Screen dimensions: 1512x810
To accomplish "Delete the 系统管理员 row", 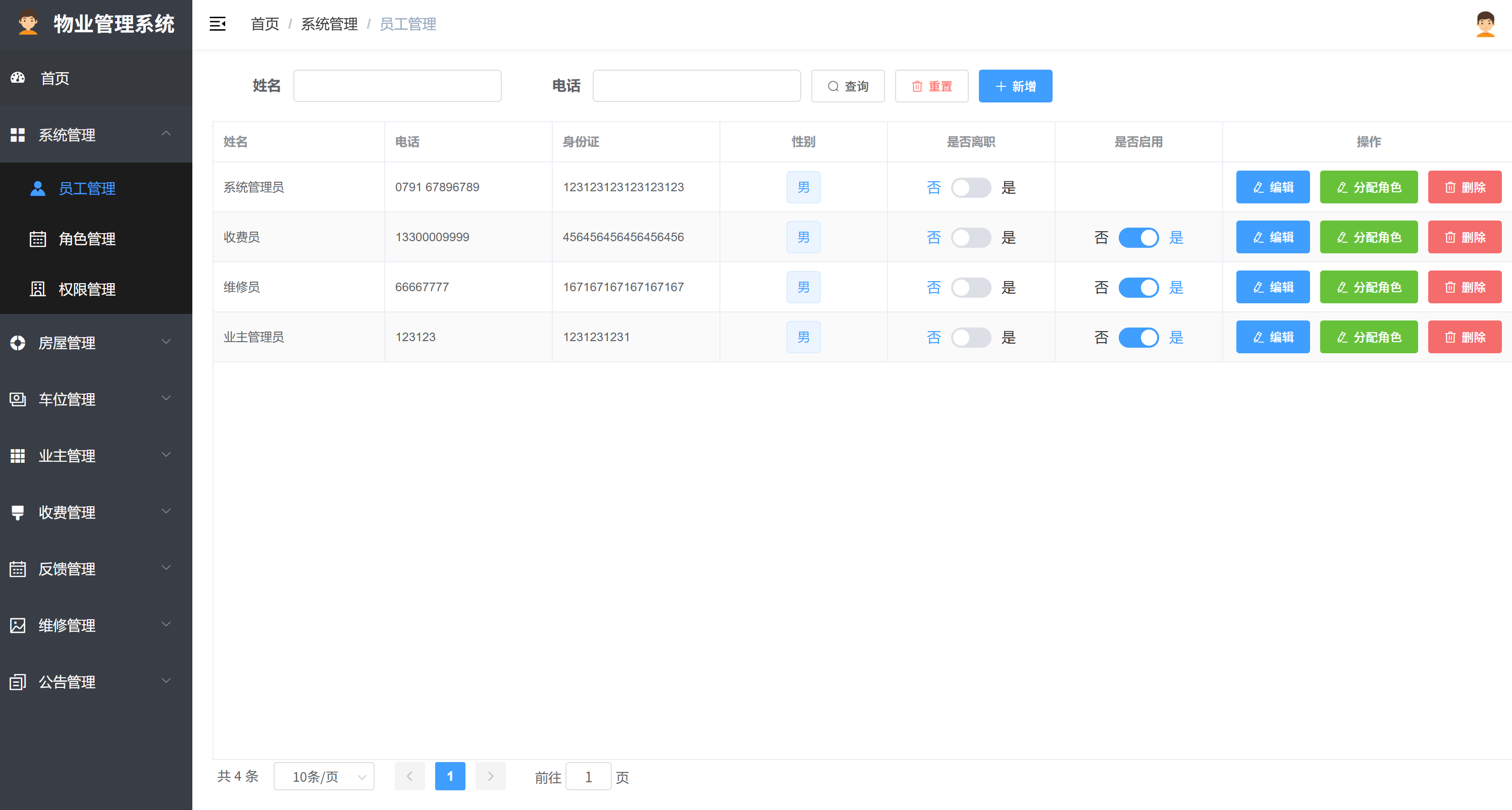I will (1465, 187).
